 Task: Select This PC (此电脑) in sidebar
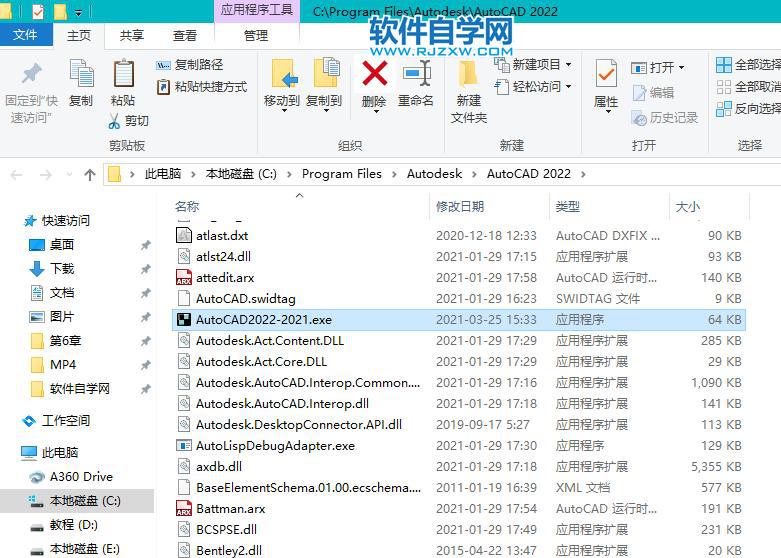click(x=60, y=452)
